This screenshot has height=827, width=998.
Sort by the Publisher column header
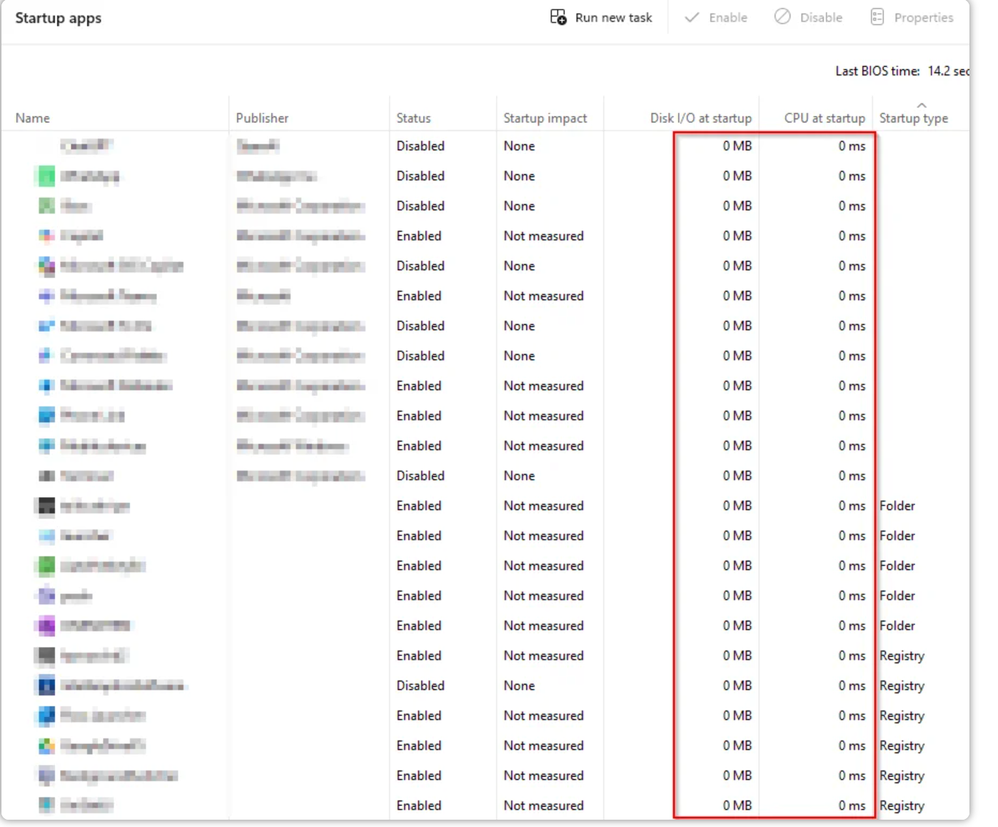point(262,118)
